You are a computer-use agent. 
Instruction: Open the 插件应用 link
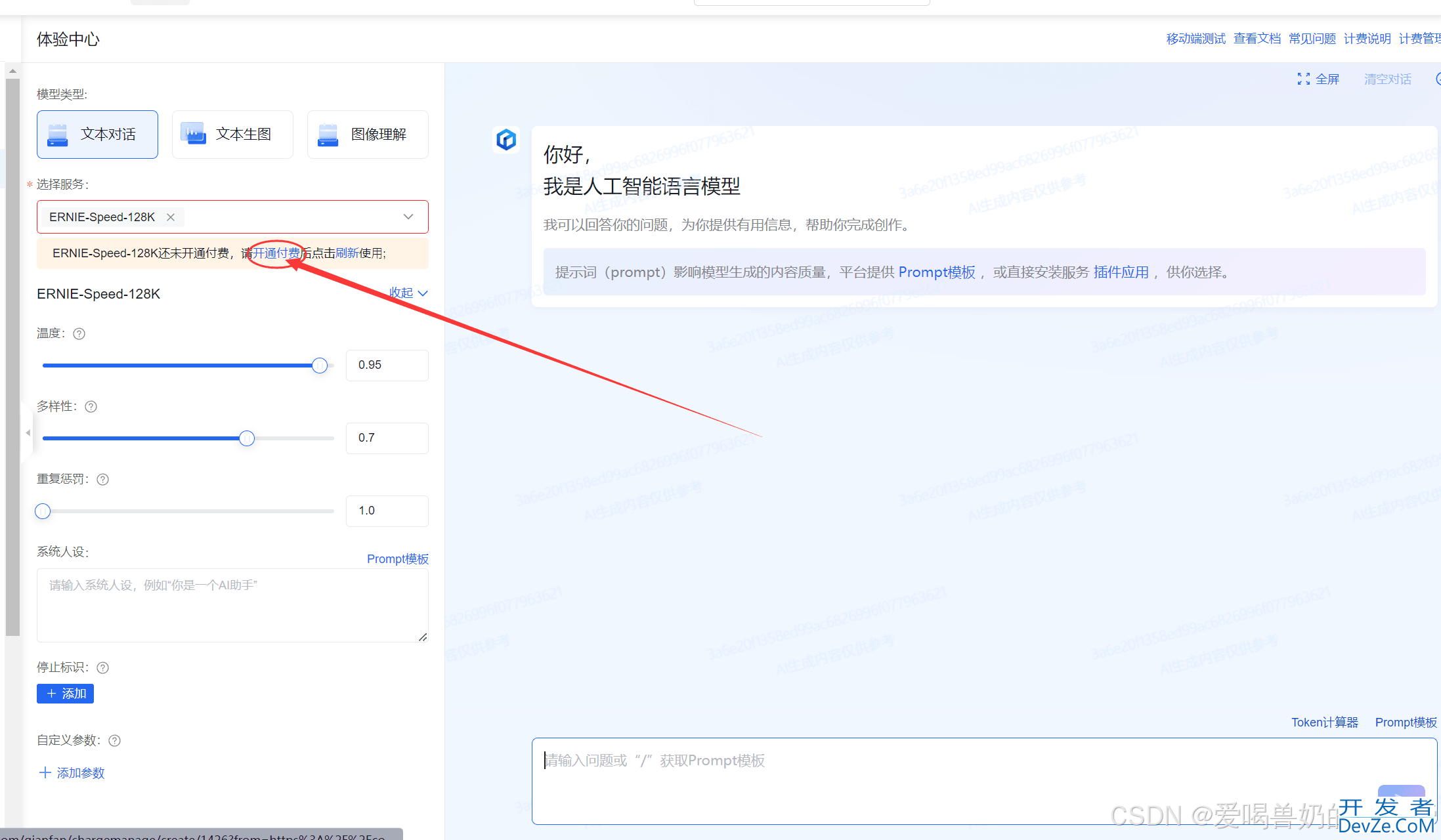click(1121, 272)
